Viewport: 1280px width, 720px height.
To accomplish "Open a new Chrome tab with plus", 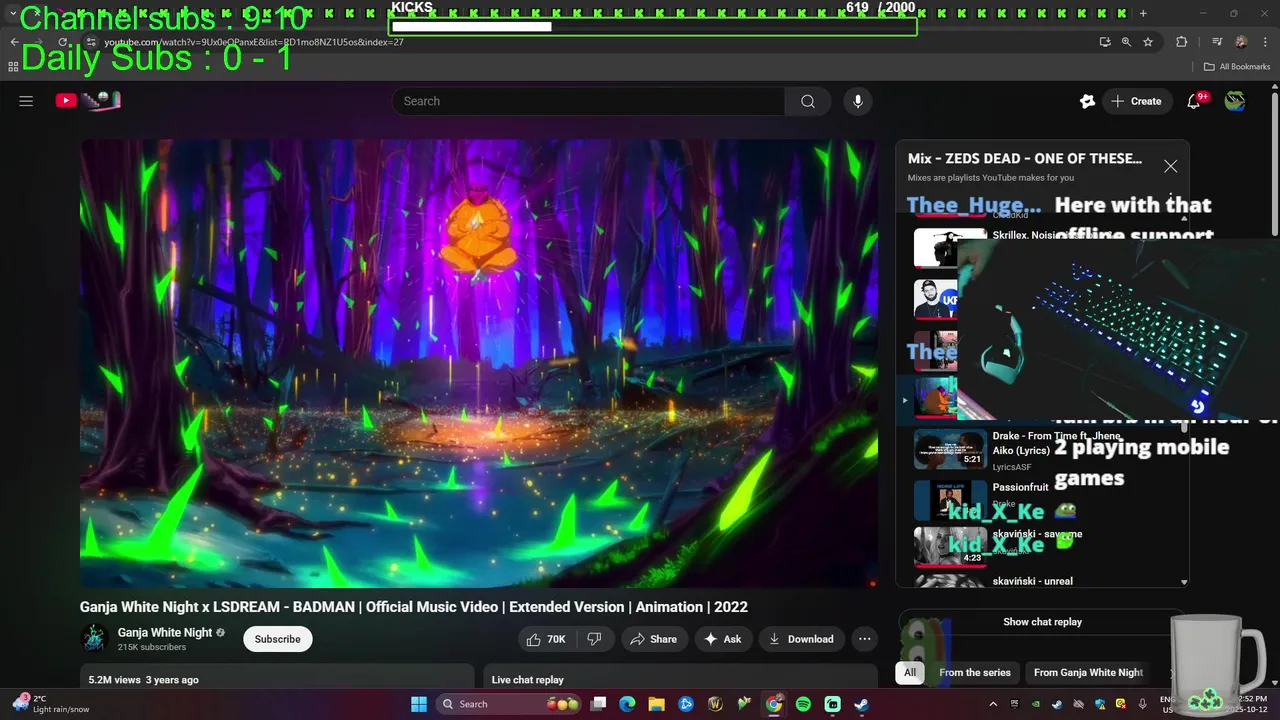I will point(1143,13).
